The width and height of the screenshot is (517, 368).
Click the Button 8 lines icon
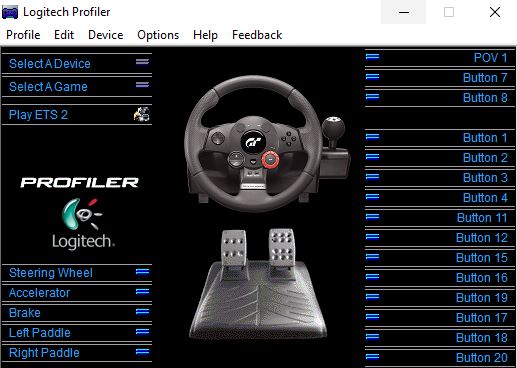tap(372, 97)
